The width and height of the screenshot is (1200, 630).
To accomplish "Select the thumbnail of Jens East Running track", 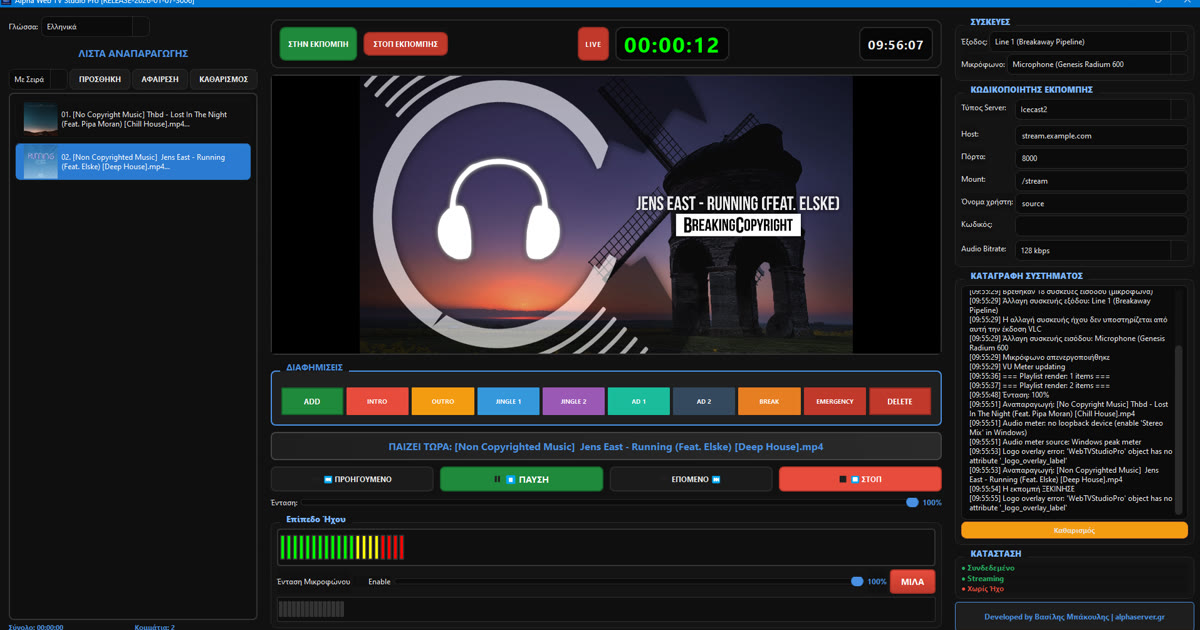I will click(41, 162).
